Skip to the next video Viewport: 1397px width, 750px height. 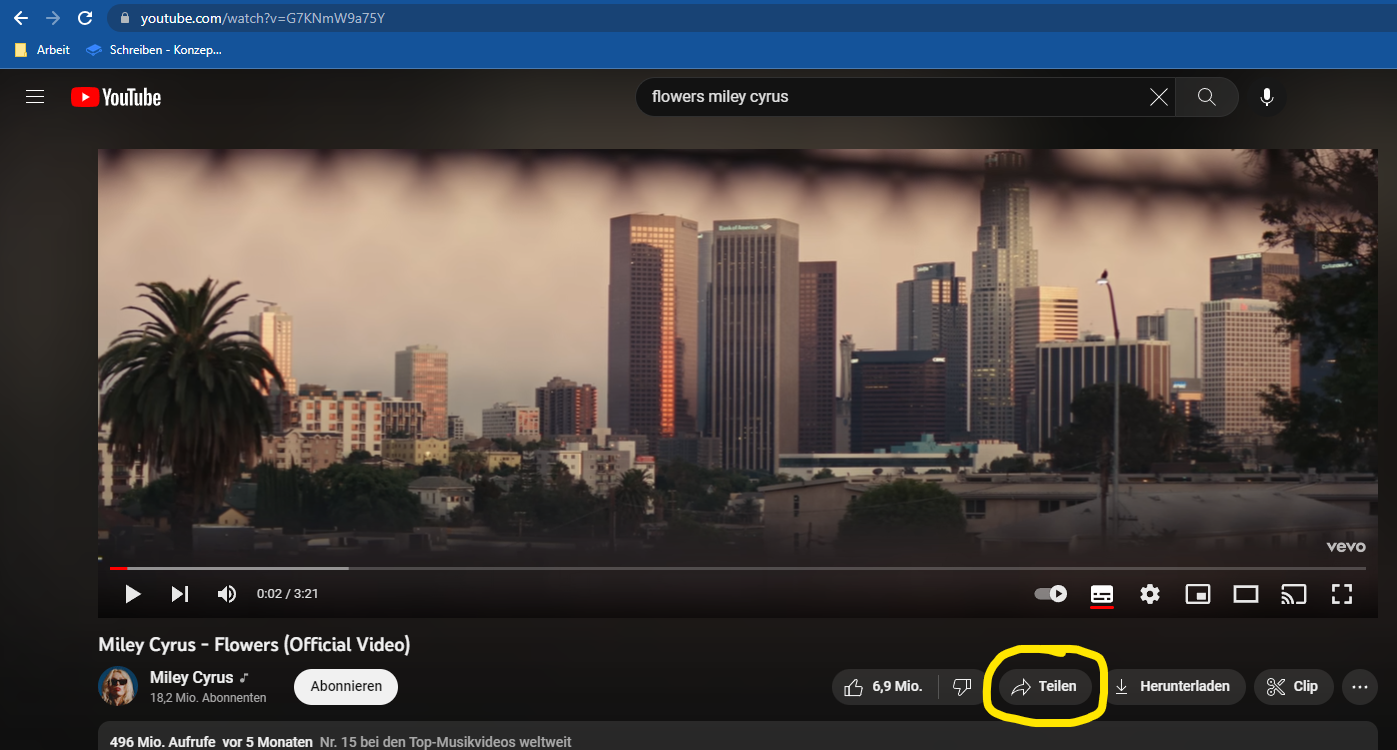click(x=180, y=594)
